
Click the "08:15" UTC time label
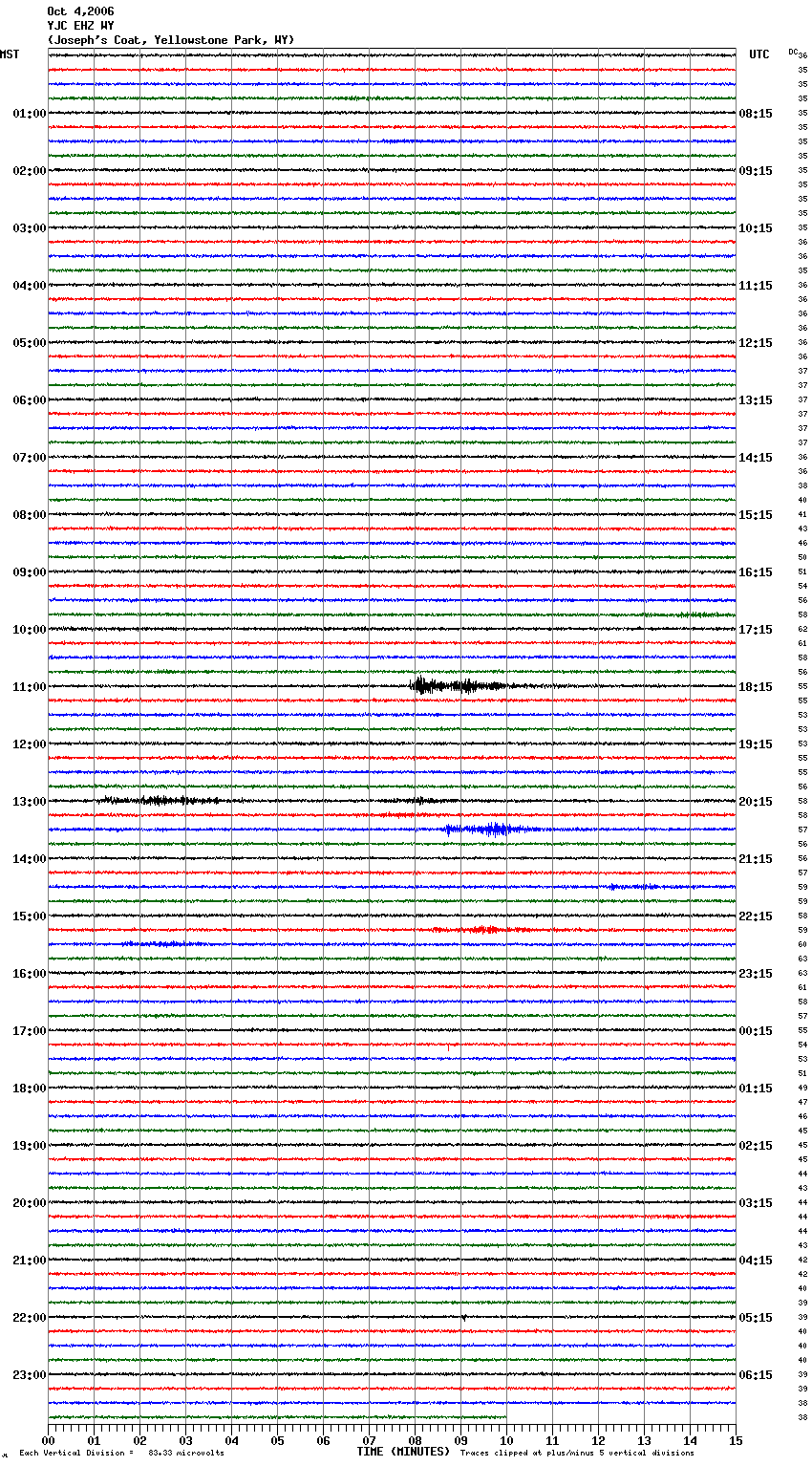click(x=756, y=114)
